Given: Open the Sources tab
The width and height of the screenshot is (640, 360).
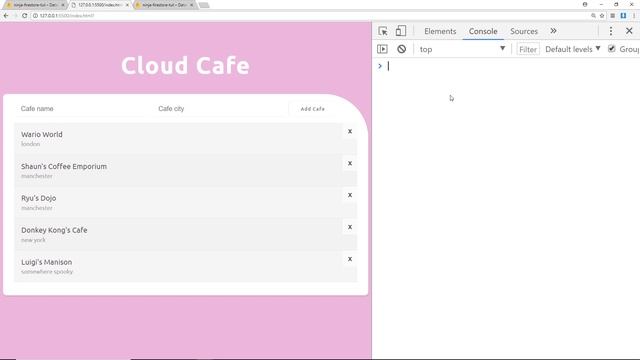Looking at the screenshot, I should coord(524,31).
